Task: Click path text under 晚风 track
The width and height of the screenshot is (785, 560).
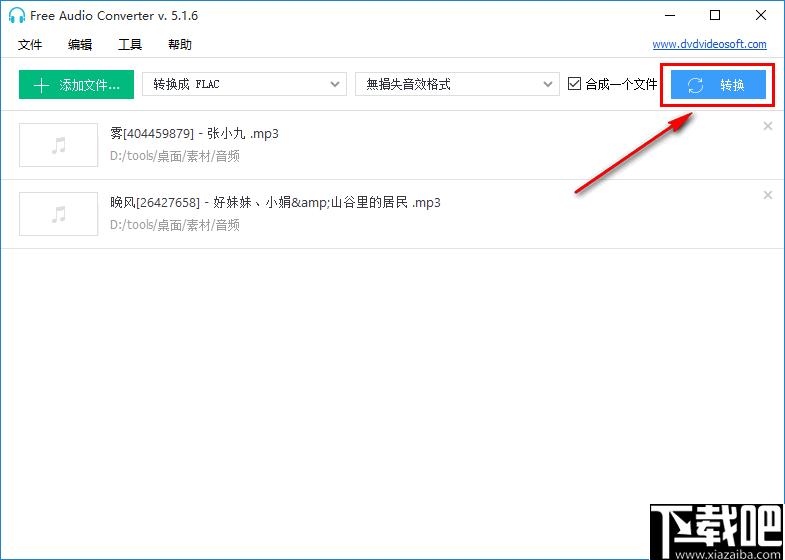Action: pos(175,226)
